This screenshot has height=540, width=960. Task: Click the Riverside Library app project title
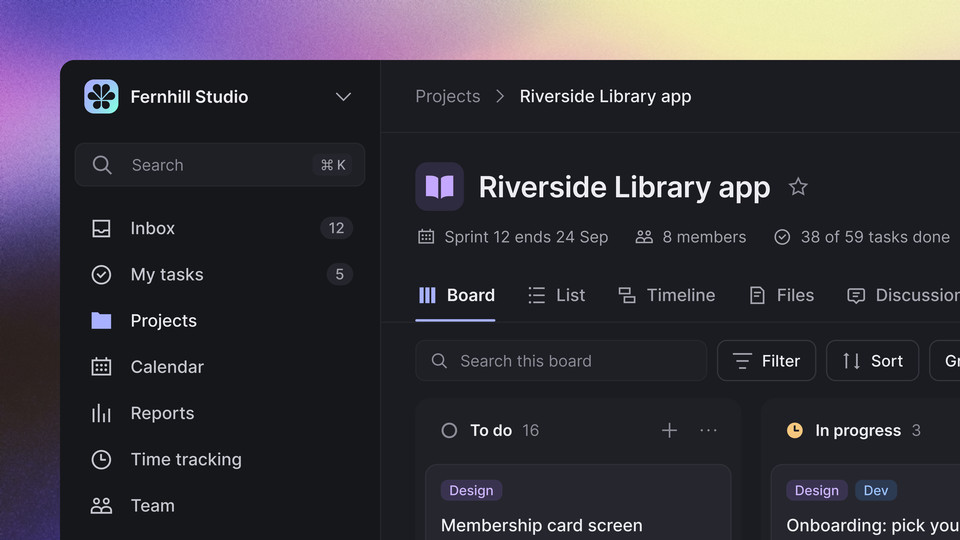(624, 187)
